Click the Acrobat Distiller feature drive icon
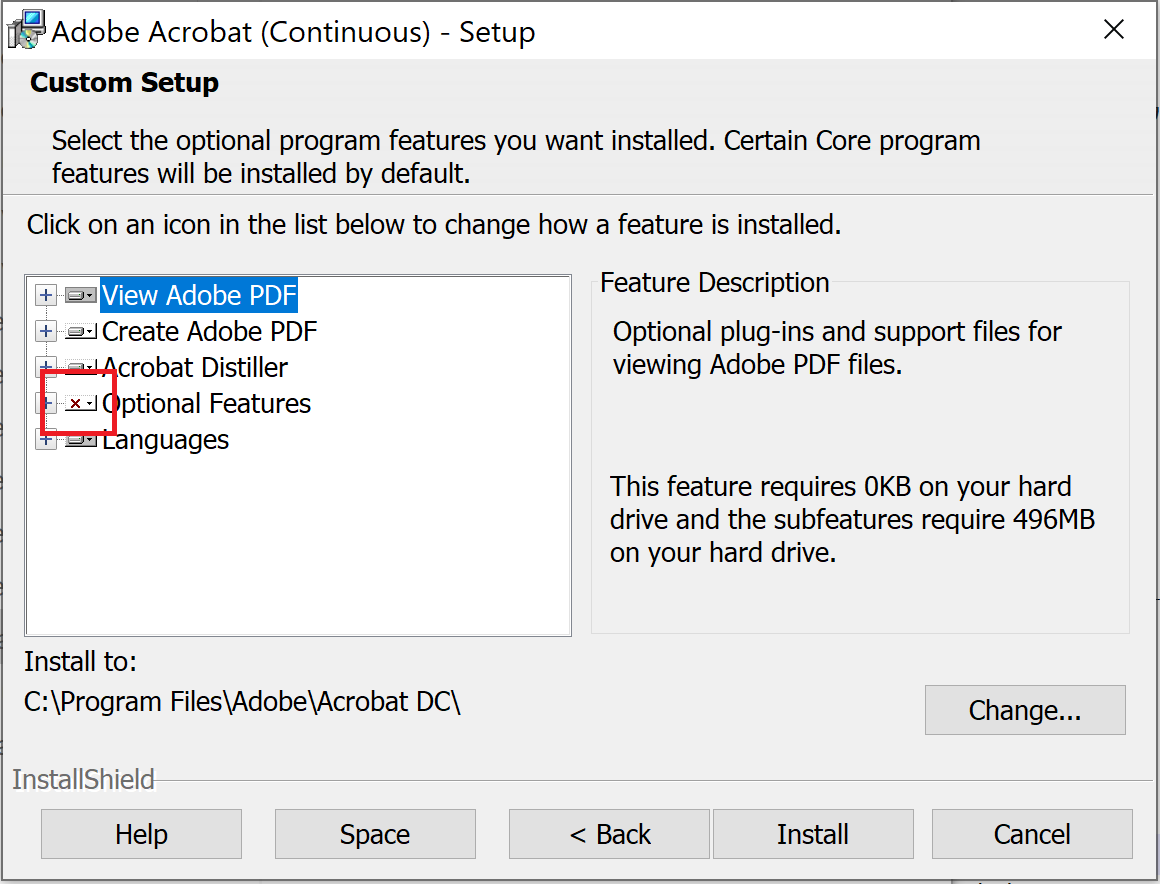The height and width of the screenshot is (884, 1160). (78, 367)
